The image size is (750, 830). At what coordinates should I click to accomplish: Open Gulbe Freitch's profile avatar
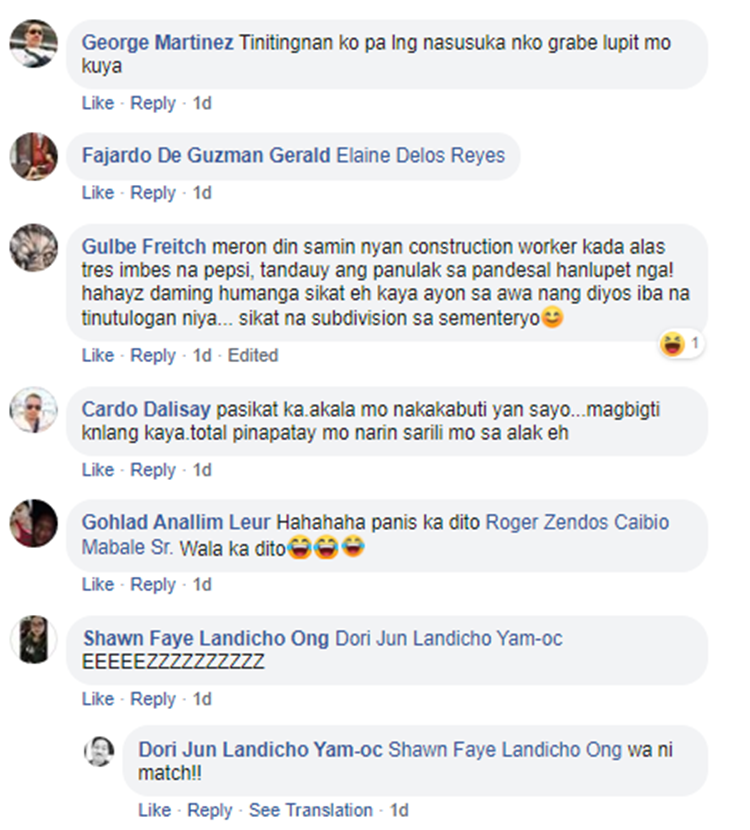pyautogui.click(x=33, y=248)
